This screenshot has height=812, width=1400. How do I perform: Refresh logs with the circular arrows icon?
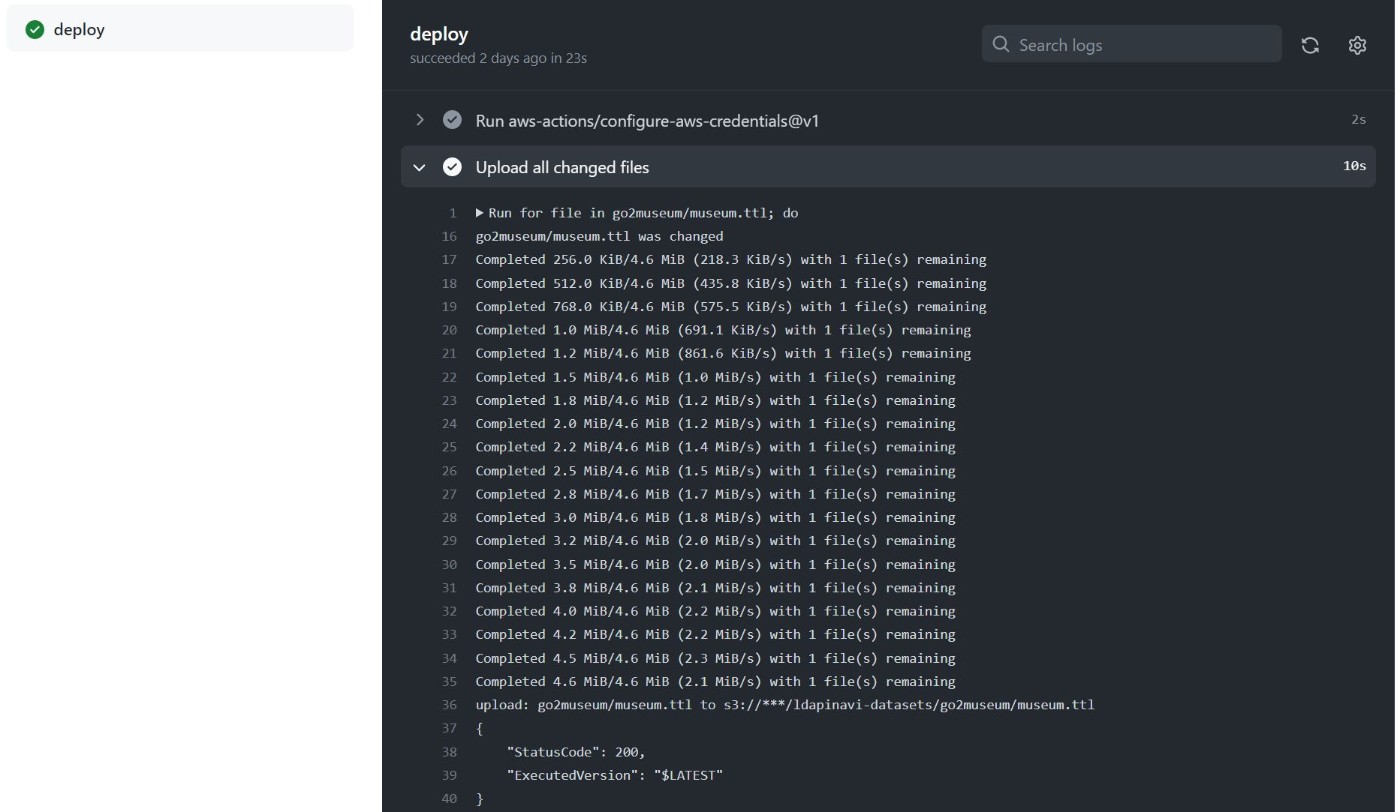click(x=1310, y=45)
